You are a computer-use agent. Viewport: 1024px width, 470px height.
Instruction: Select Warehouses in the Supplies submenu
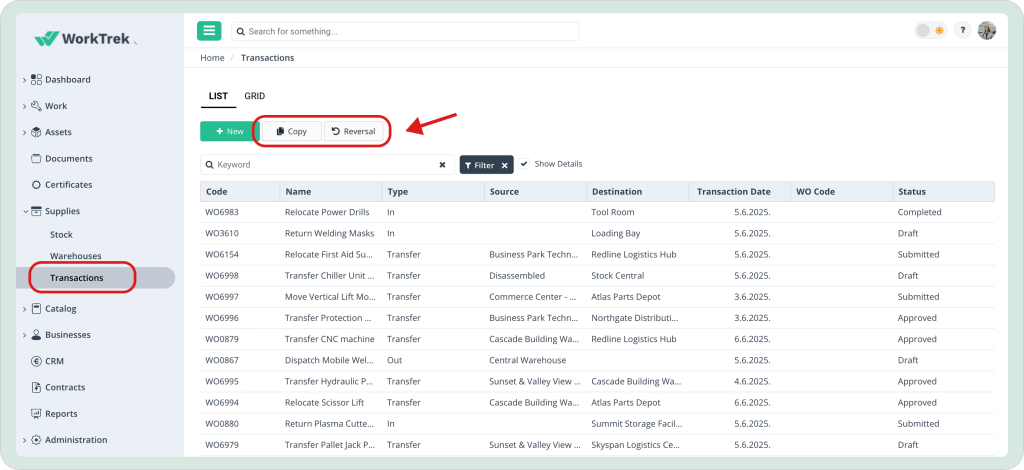tap(75, 256)
